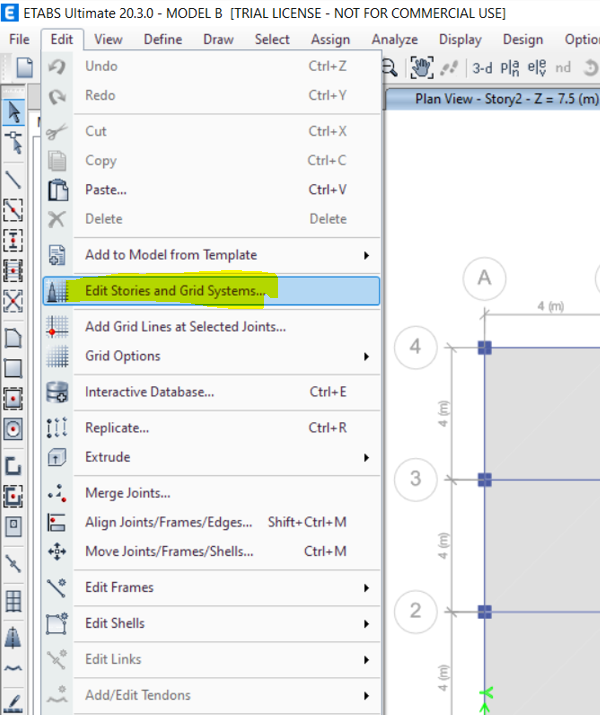This screenshot has width=600, height=715.
Task: Expand the Extrude submenu arrow
Action: click(x=367, y=458)
